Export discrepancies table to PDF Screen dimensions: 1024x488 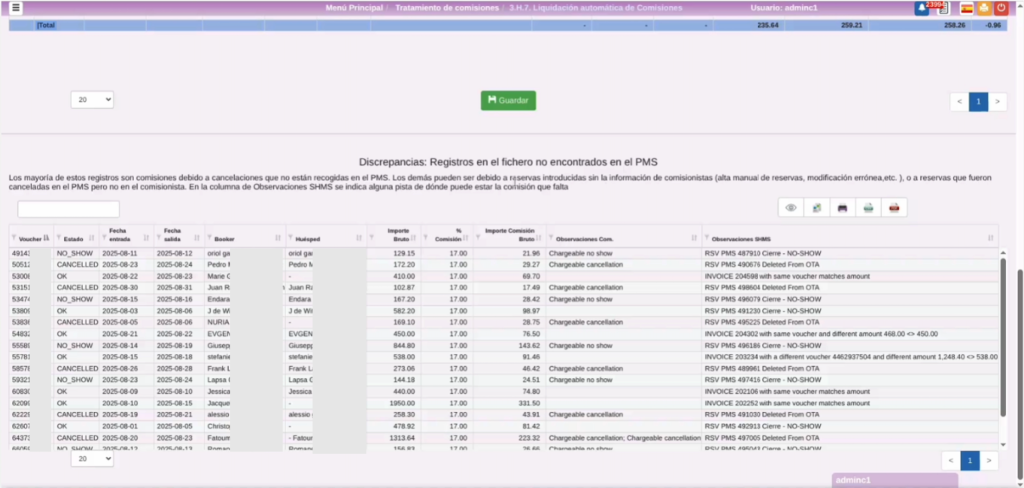895,208
